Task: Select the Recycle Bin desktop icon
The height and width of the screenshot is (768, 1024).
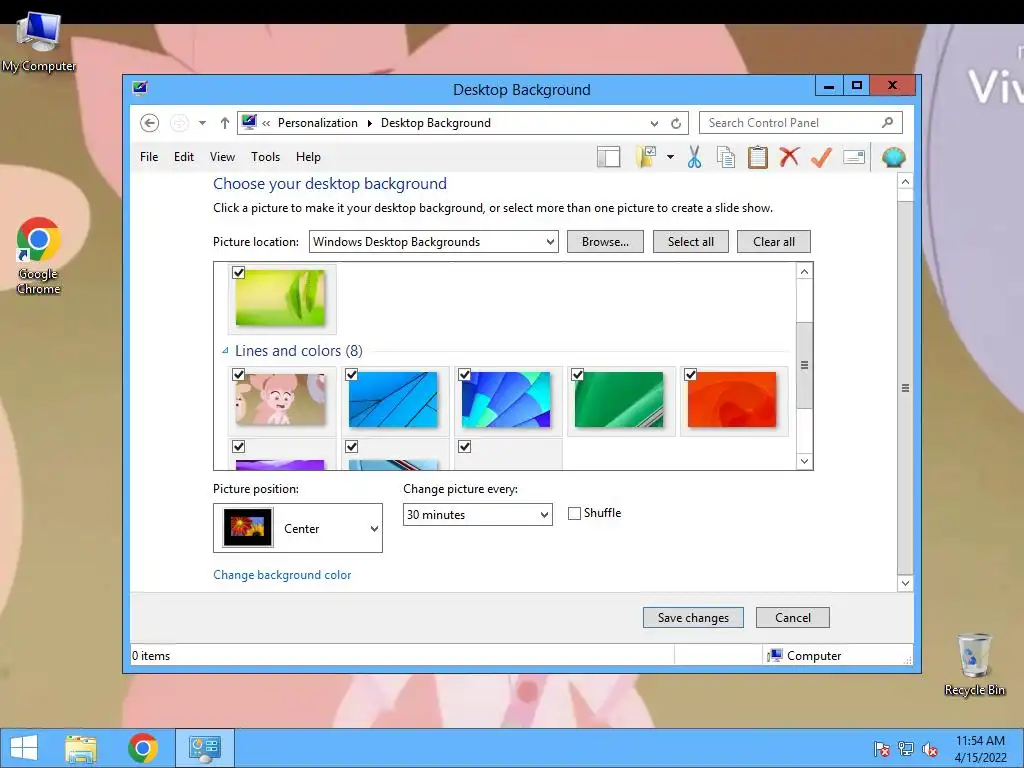Action: 974,664
